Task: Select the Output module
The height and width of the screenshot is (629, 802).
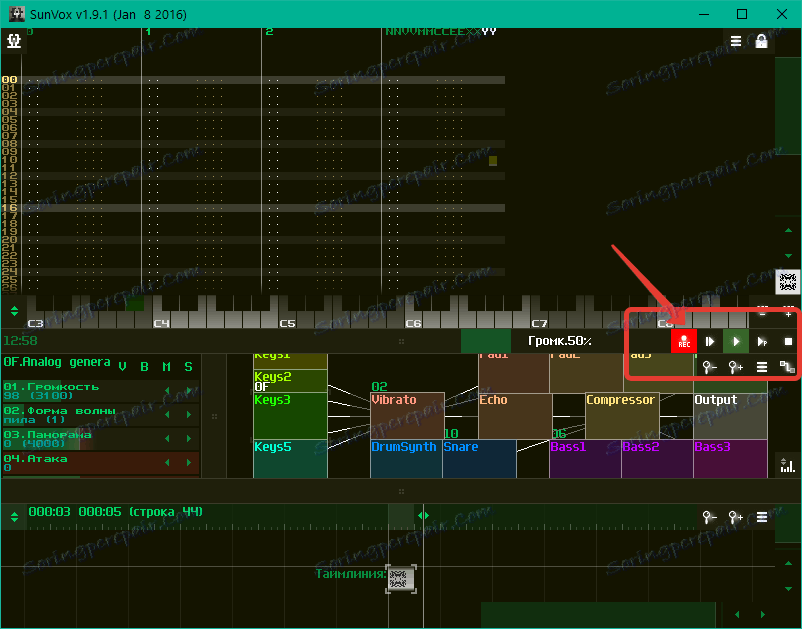Action: (x=730, y=416)
